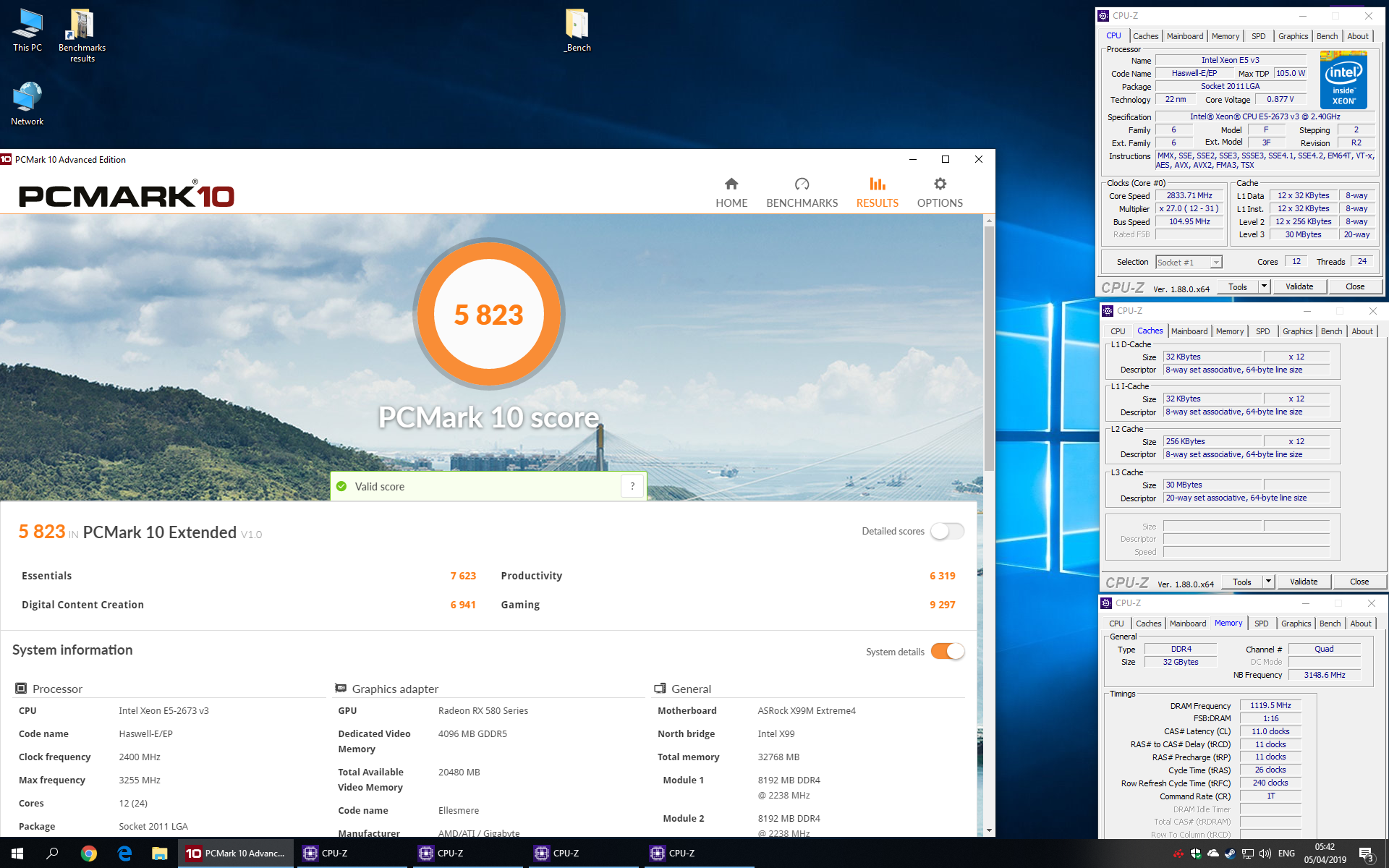Click Close in Caches CPU-Z window
This screenshot has width=1389, height=868.
point(1359,582)
